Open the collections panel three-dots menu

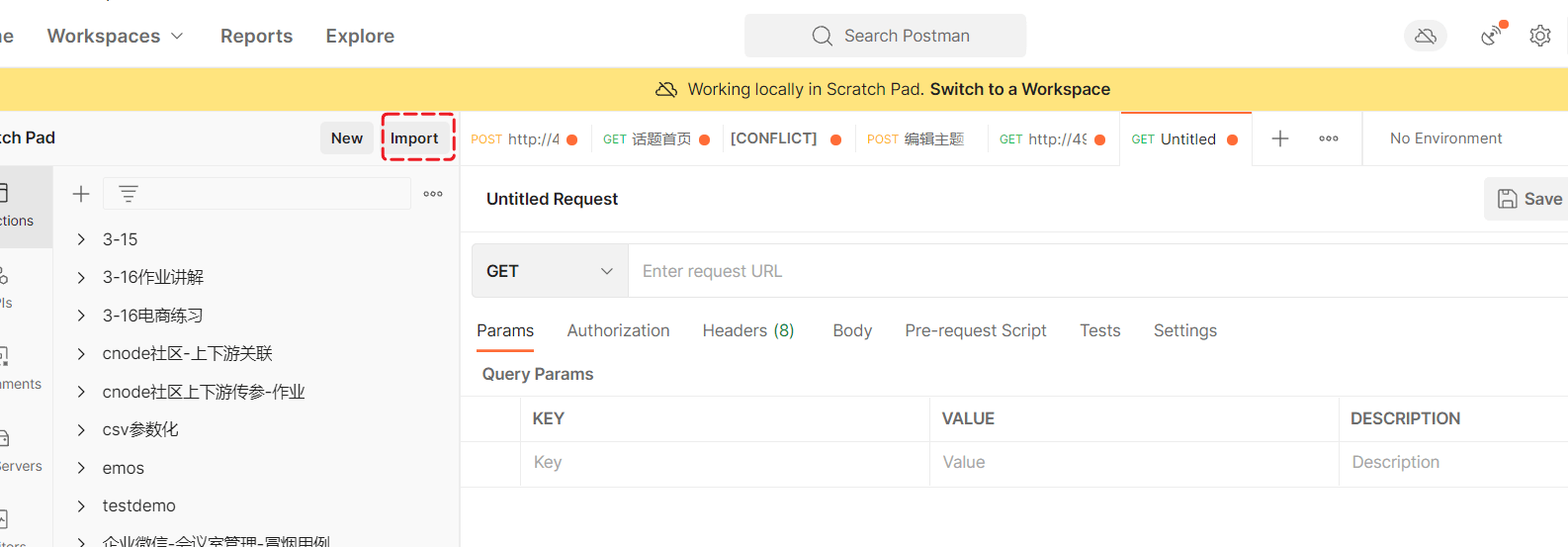pos(433,194)
